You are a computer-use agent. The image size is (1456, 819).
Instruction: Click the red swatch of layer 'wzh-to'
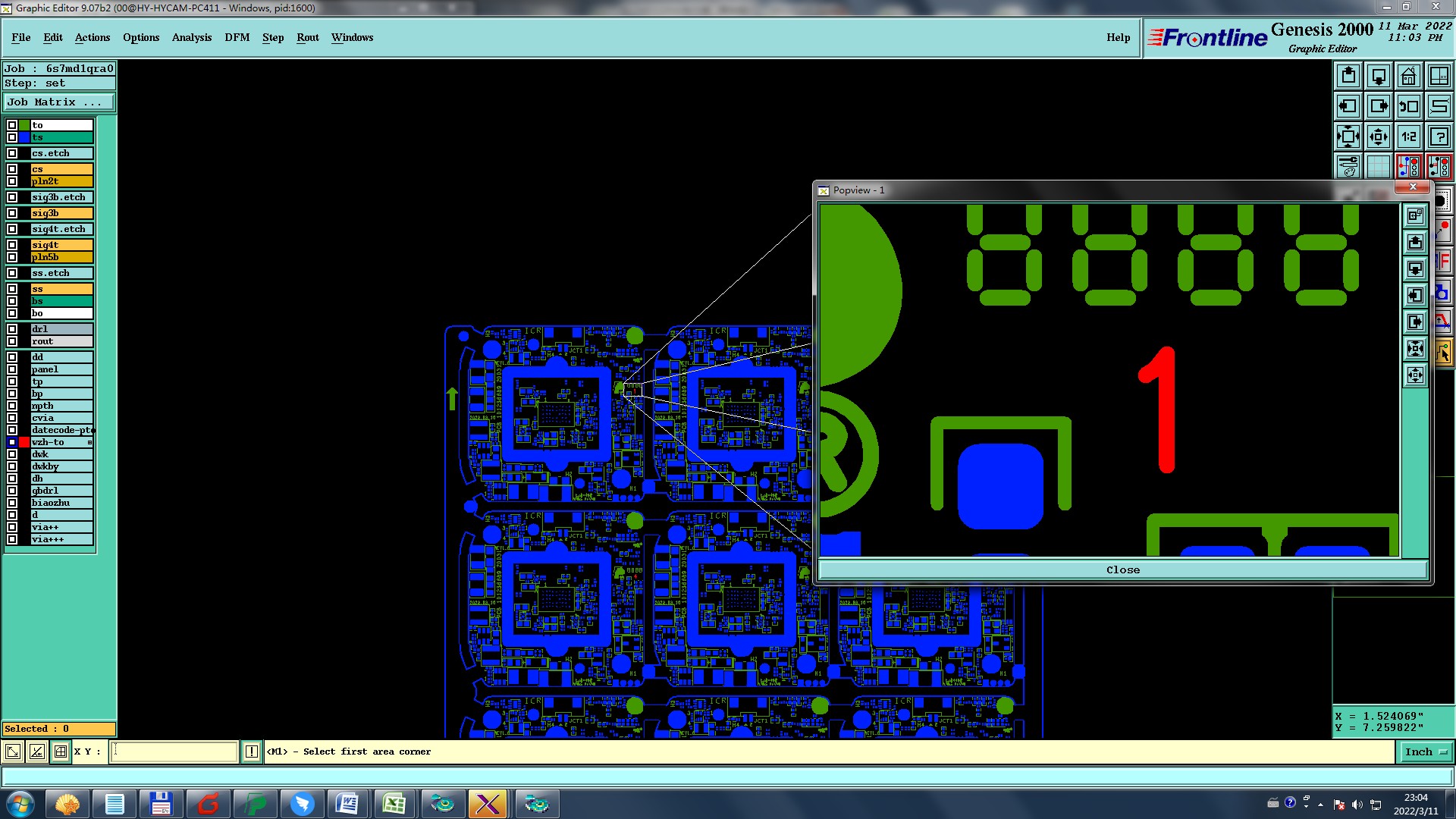pyautogui.click(x=24, y=442)
